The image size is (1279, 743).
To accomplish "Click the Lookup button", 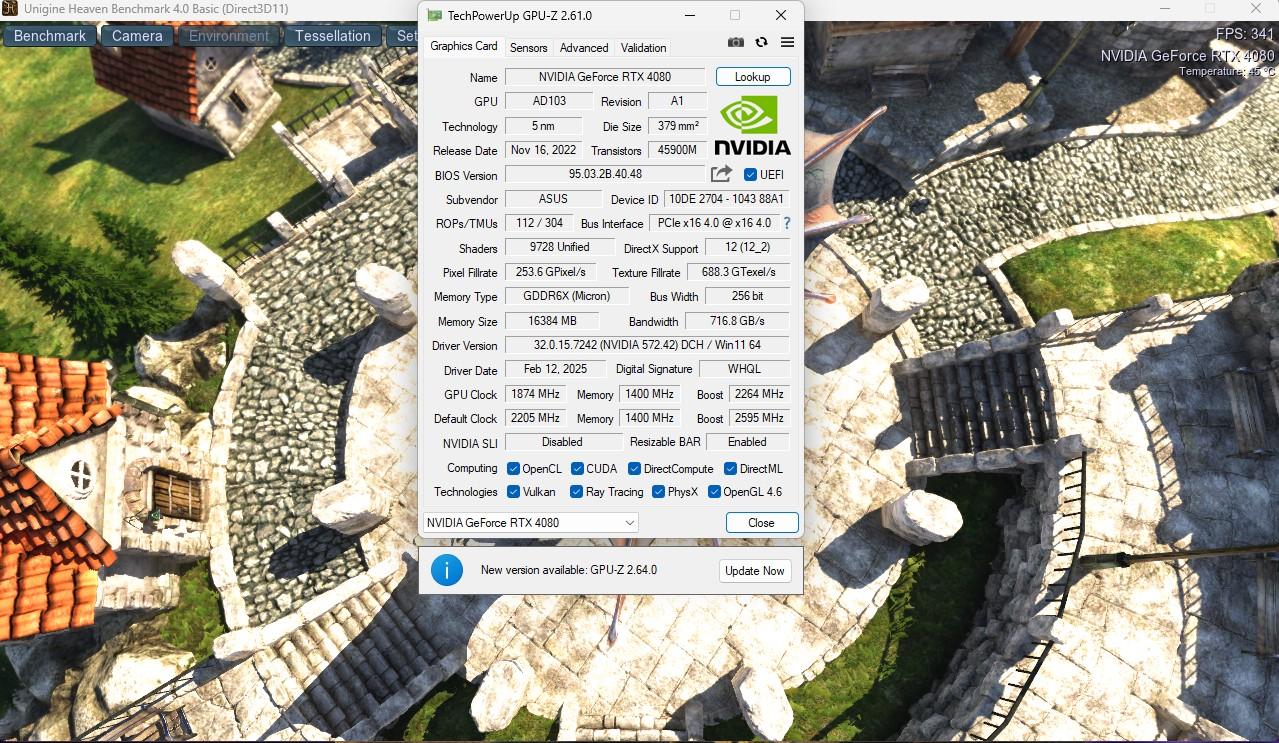I will click(x=752, y=77).
